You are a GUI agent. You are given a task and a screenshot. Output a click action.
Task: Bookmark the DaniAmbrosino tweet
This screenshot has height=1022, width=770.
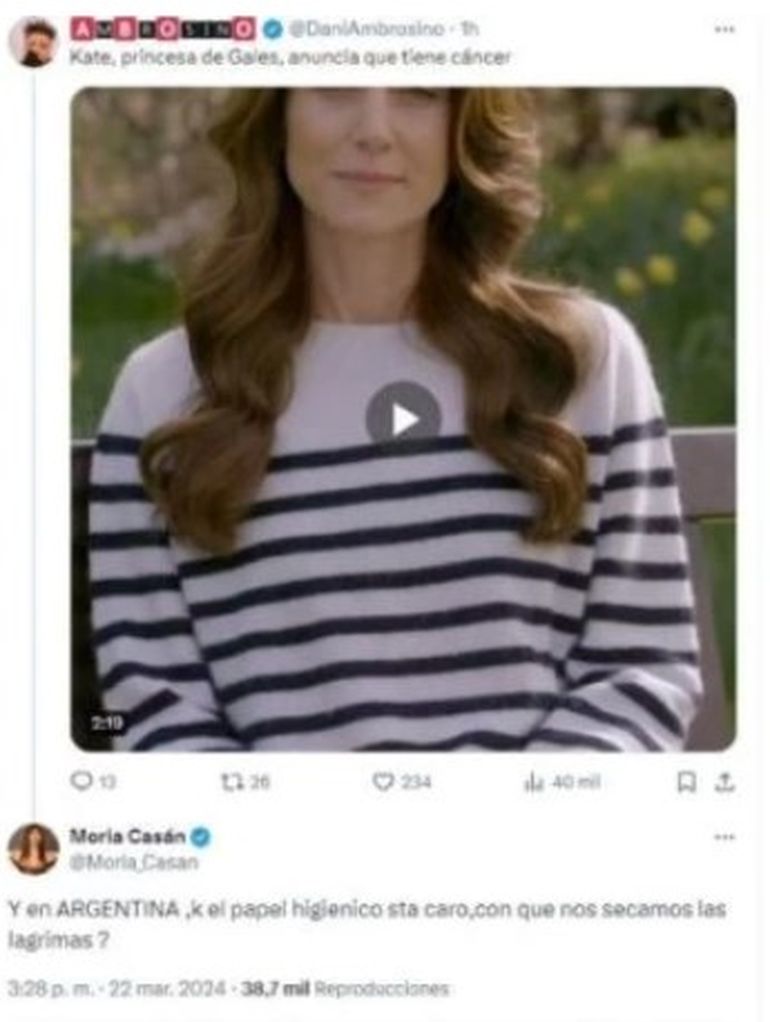686,782
